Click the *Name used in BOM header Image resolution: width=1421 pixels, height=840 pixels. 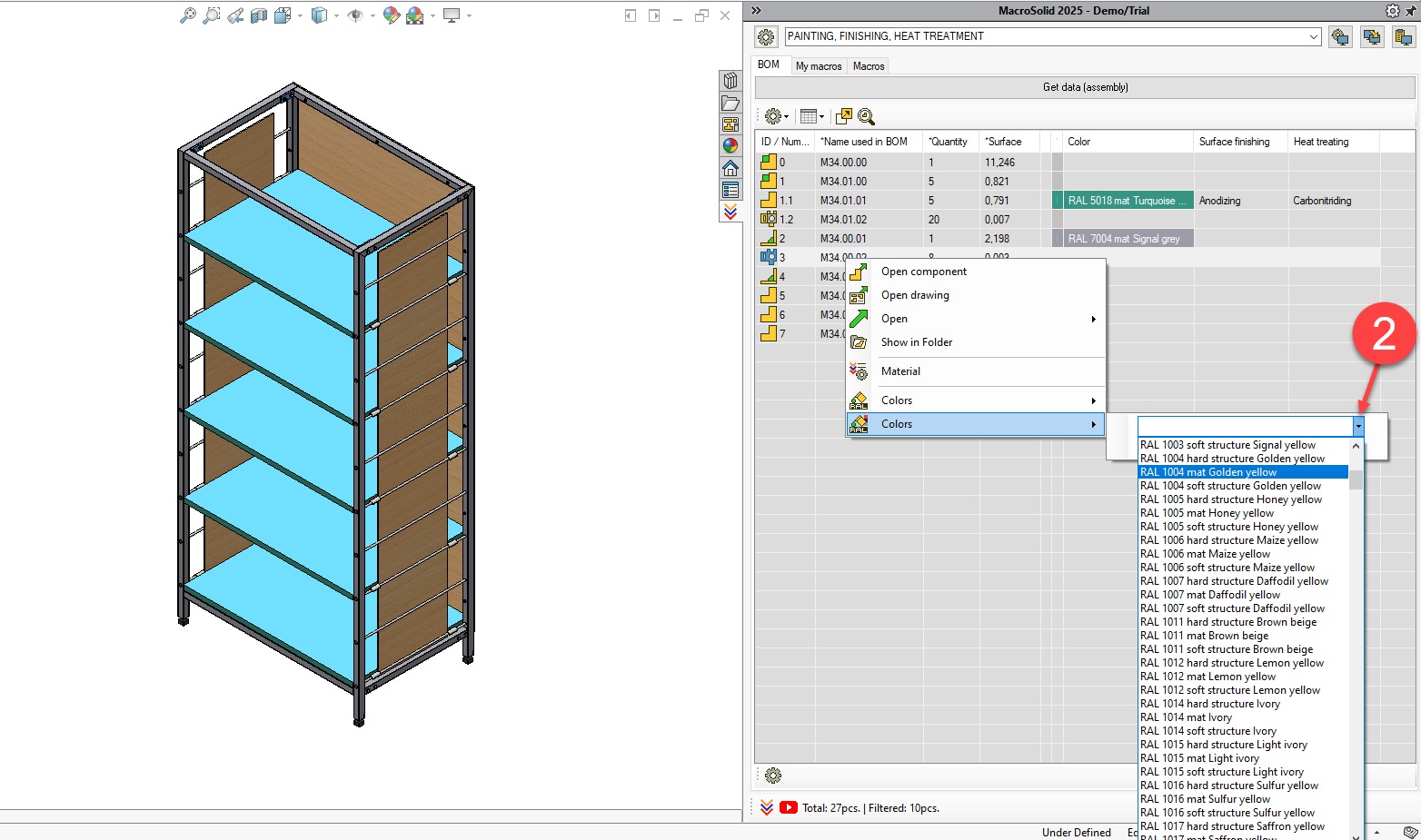click(869, 142)
